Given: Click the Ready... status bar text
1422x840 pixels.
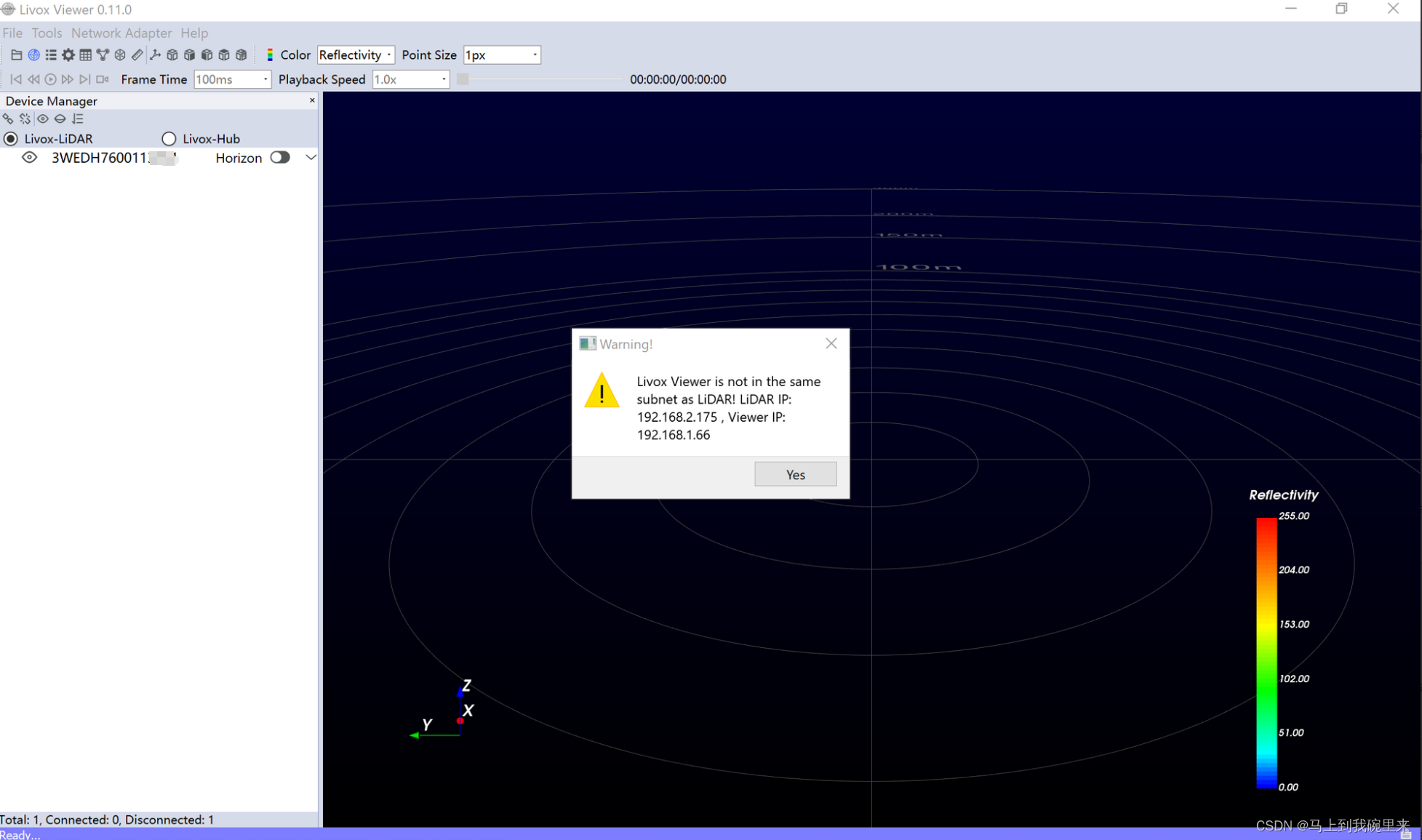Looking at the screenshot, I should (20, 834).
